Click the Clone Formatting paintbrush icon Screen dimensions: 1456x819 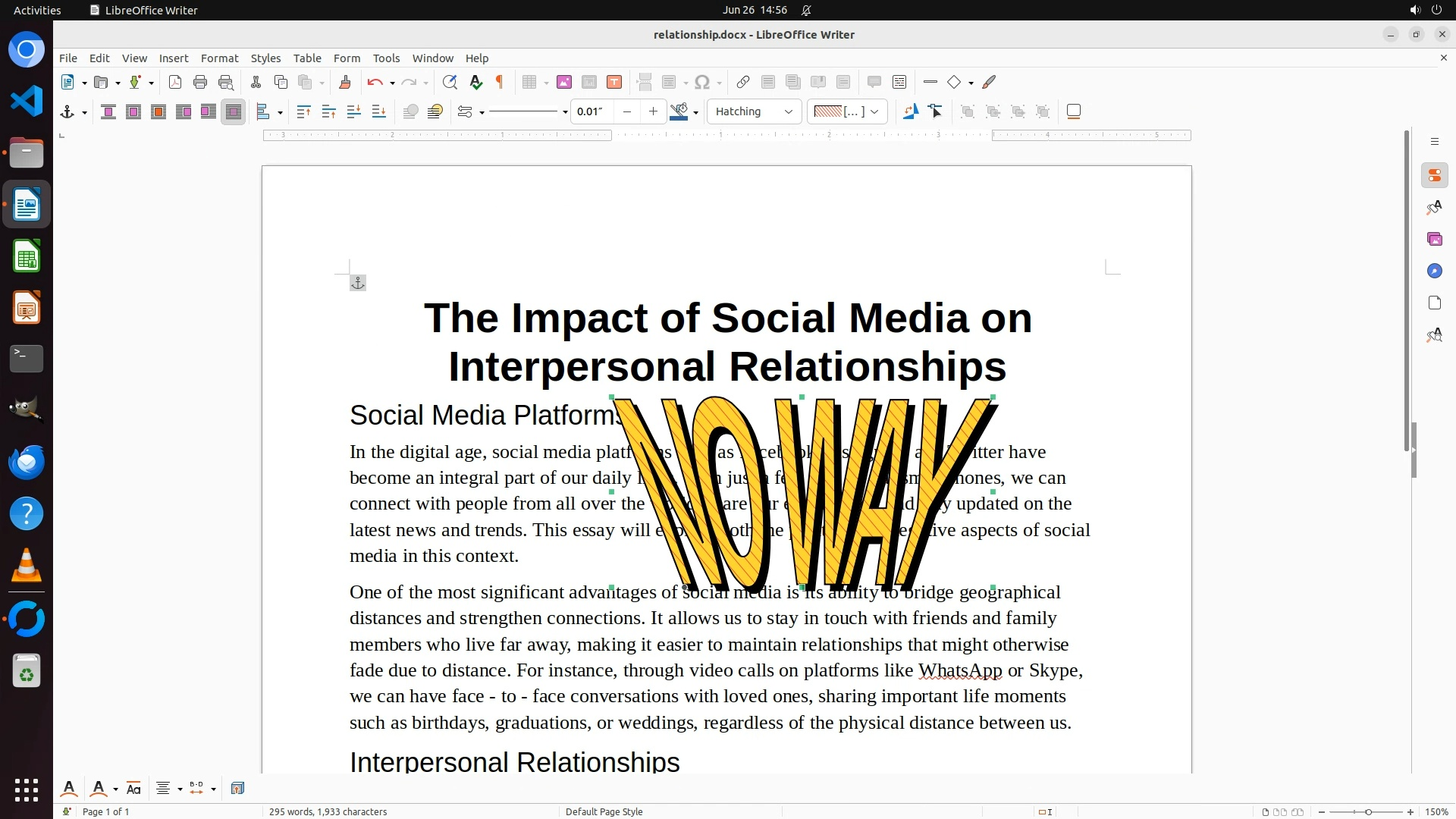[x=345, y=83]
